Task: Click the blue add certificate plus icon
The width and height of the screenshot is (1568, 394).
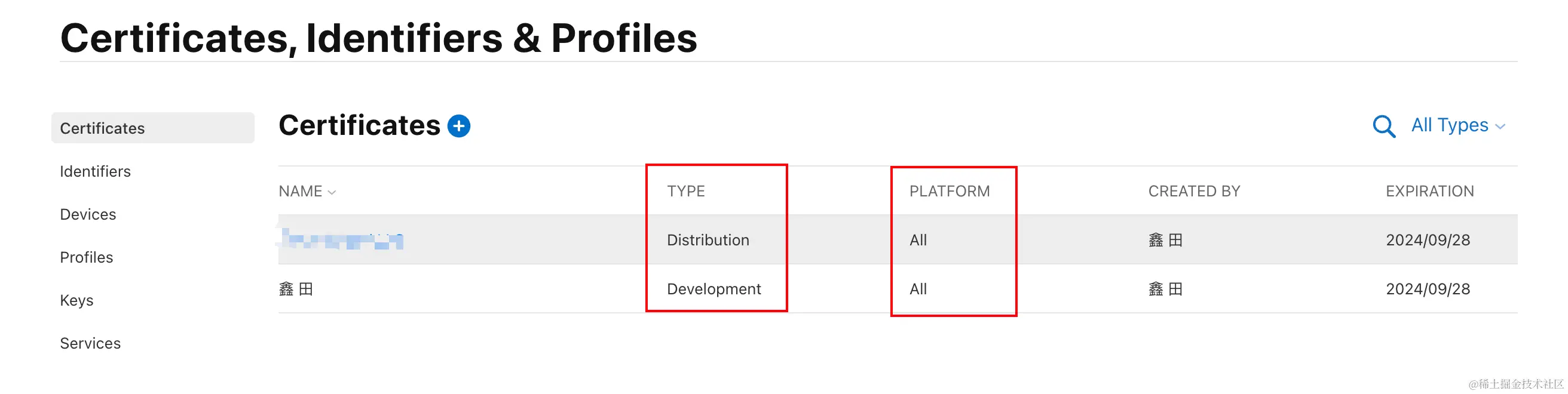Action: pos(458,126)
